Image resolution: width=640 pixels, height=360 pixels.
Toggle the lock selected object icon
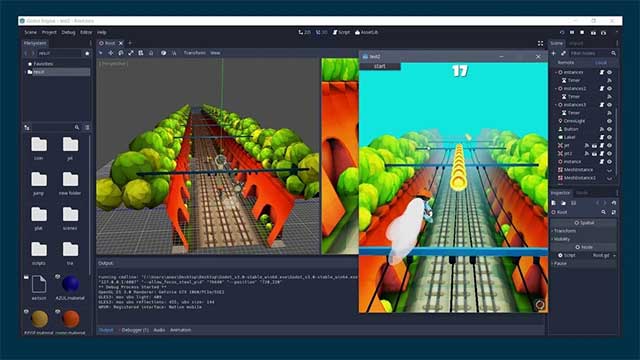(x=151, y=53)
